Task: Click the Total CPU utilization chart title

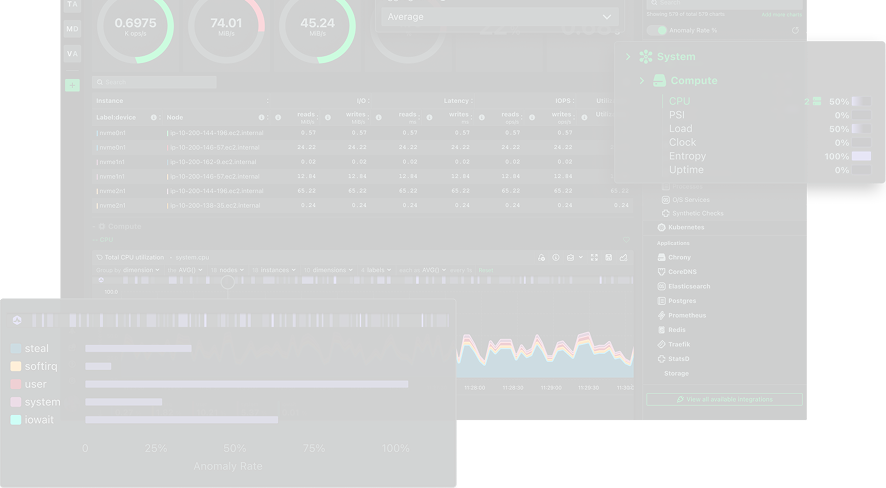Action: (x=134, y=258)
